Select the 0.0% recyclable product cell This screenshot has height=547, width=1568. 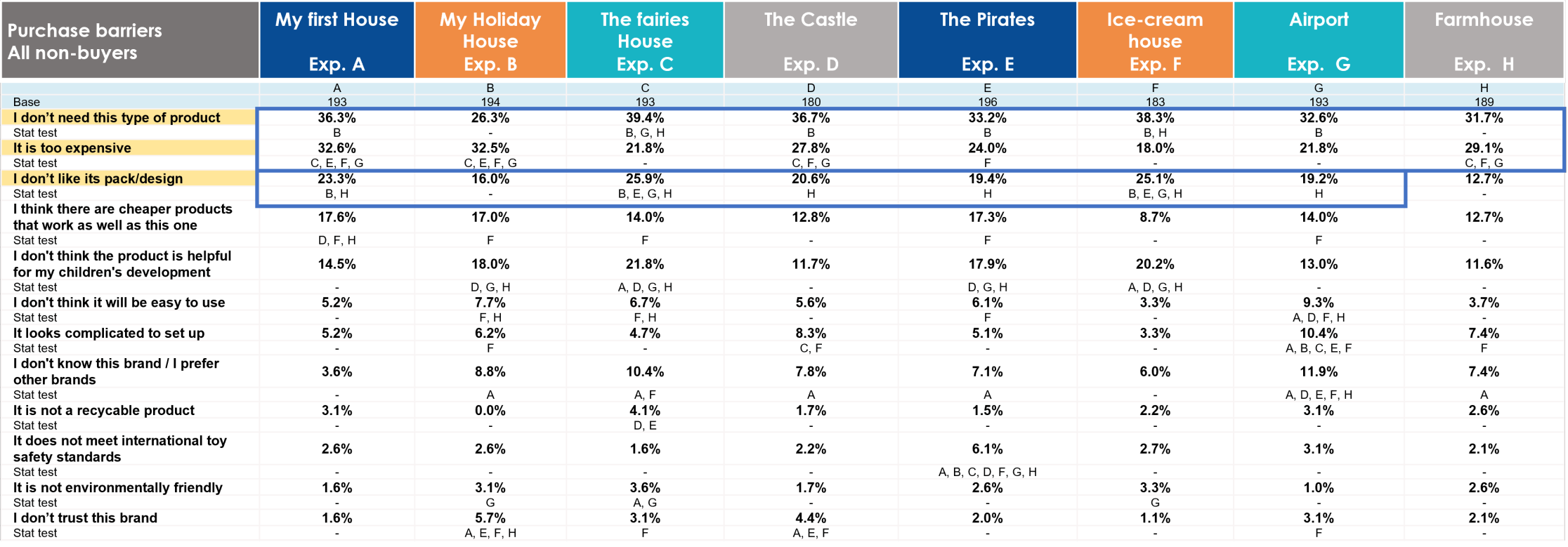490,411
